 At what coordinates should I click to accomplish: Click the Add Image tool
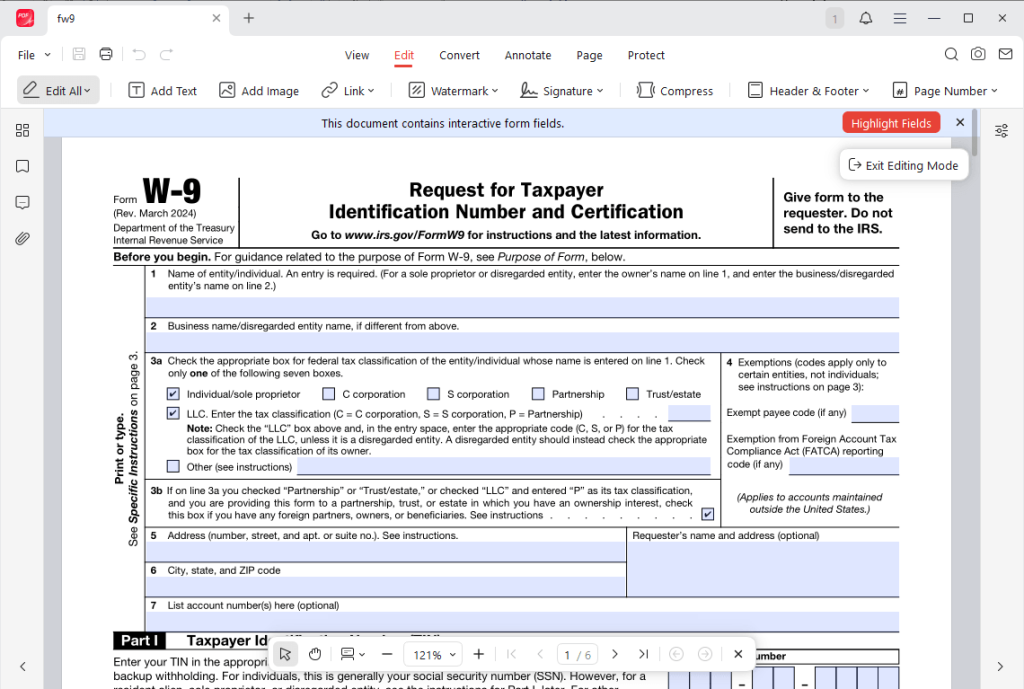[x=259, y=90]
